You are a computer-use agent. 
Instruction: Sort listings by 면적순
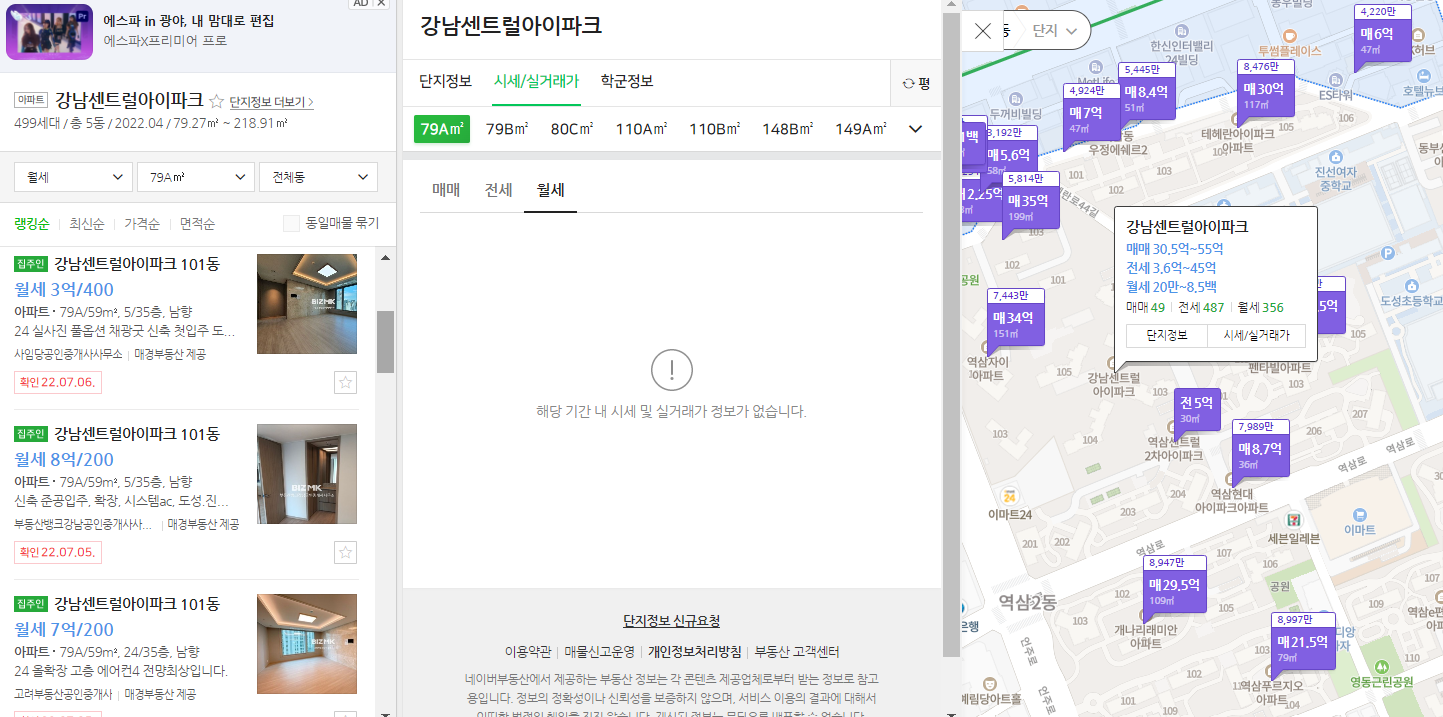(x=197, y=224)
